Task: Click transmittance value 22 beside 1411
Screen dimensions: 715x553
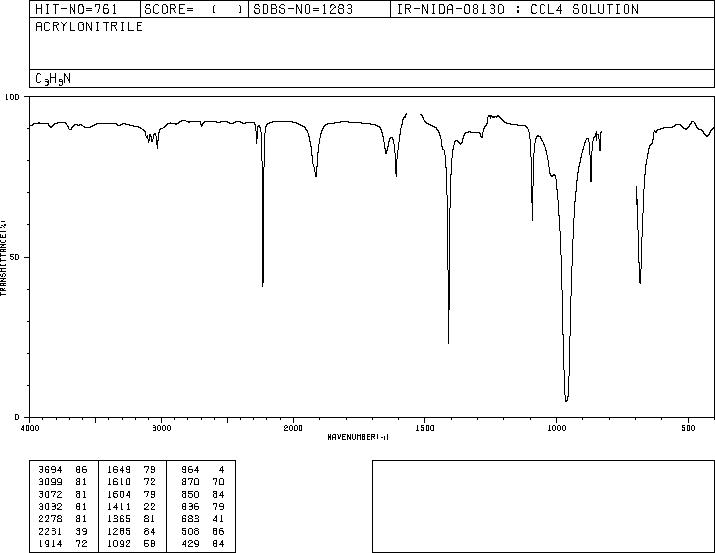Action: [x=150, y=506]
